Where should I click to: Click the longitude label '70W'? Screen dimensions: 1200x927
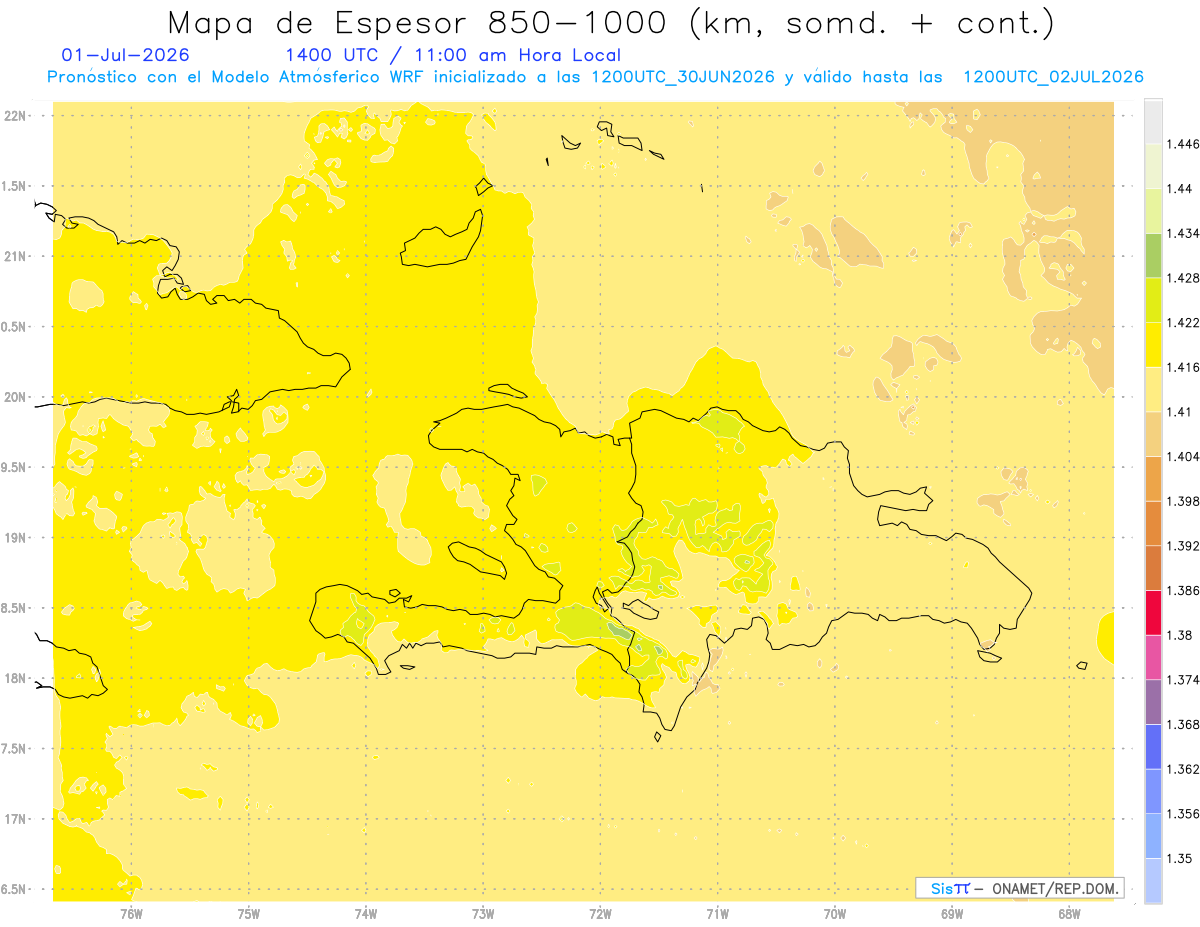pyautogui.click(x=834, y=913)
